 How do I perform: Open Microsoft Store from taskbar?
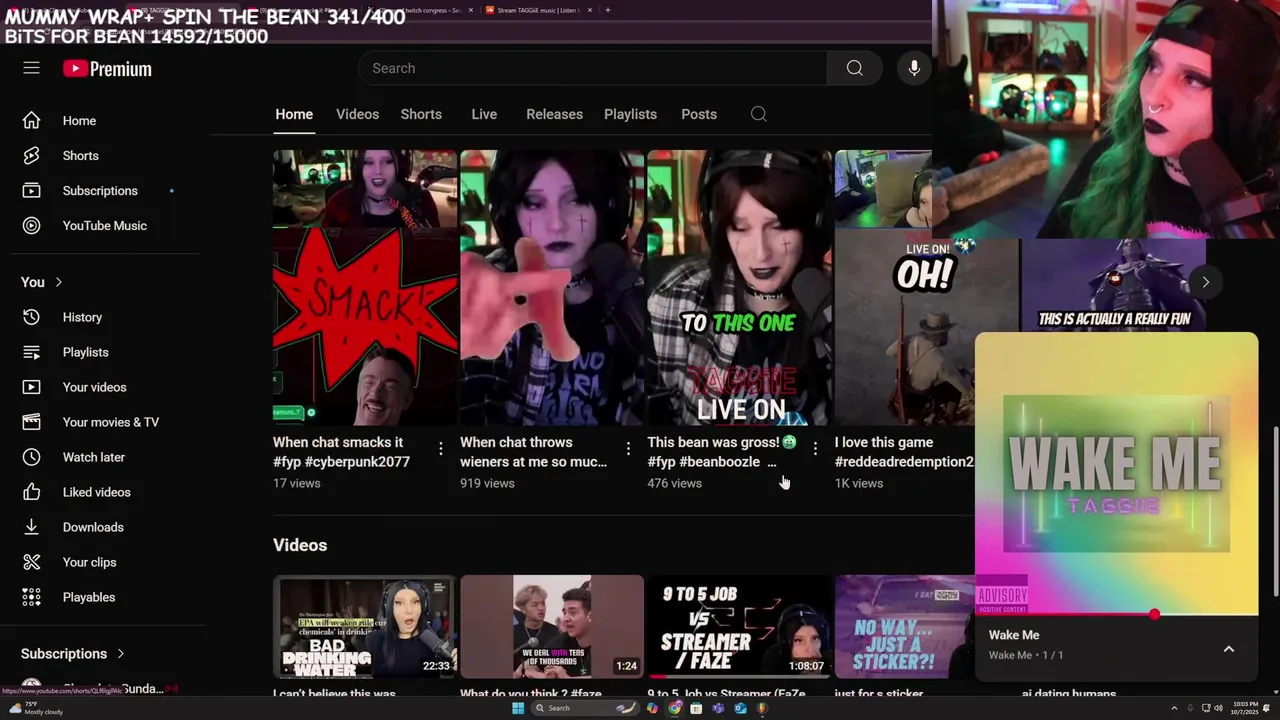pyautogui.click(x=696, y=708)
